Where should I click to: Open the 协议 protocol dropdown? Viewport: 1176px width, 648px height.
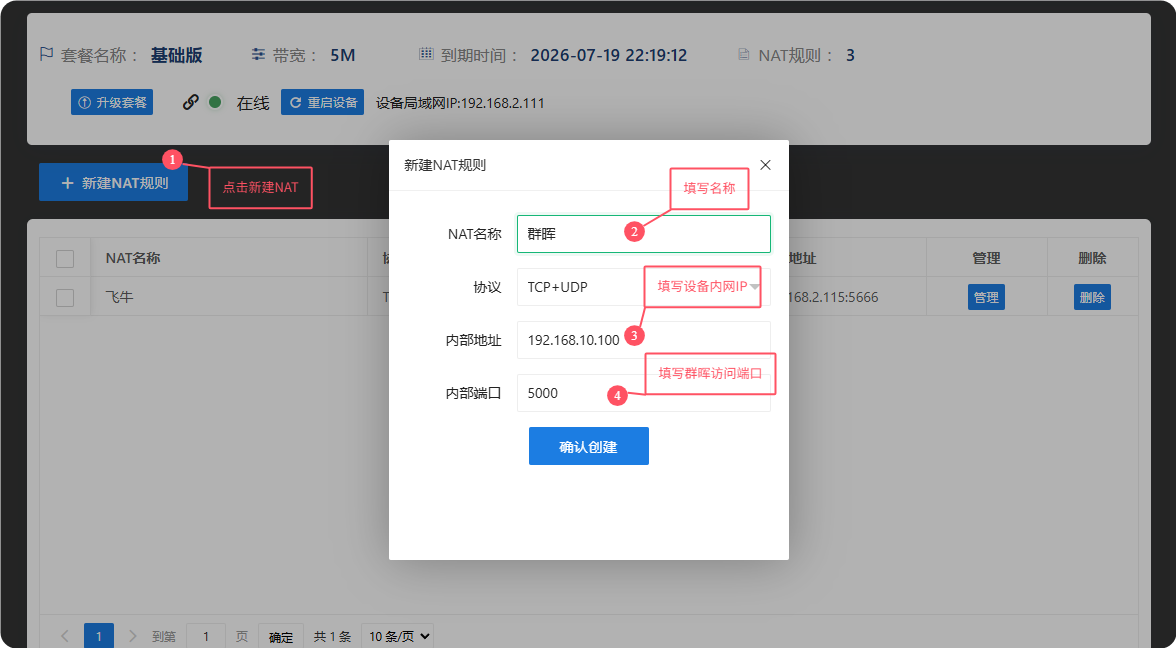(x=644, y=287)
